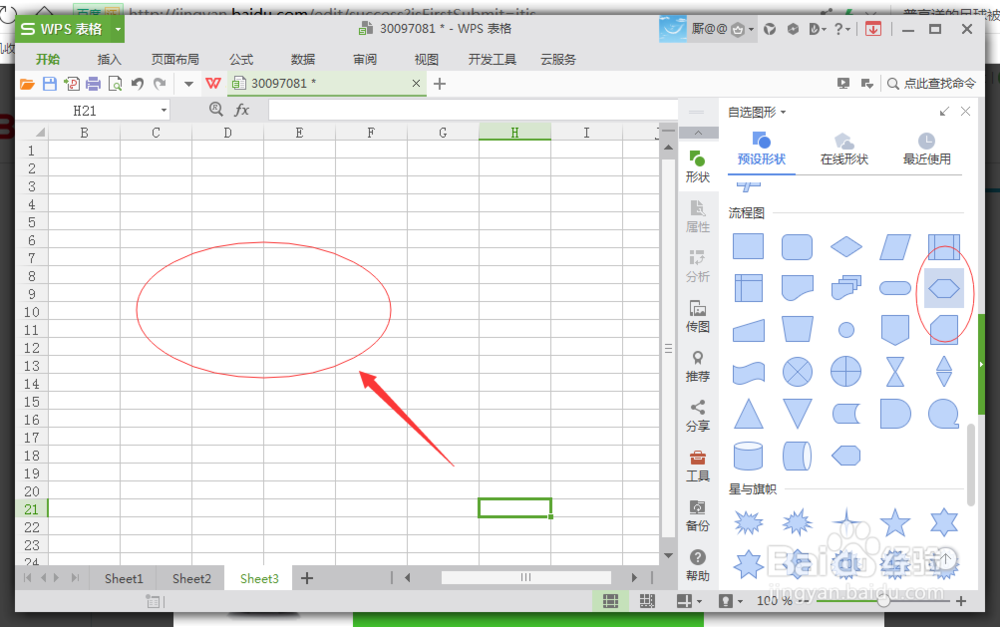Viewport: 1000px width, 627px height.
Task: Export to PDF toolbar icon
Action: point(71,84)
